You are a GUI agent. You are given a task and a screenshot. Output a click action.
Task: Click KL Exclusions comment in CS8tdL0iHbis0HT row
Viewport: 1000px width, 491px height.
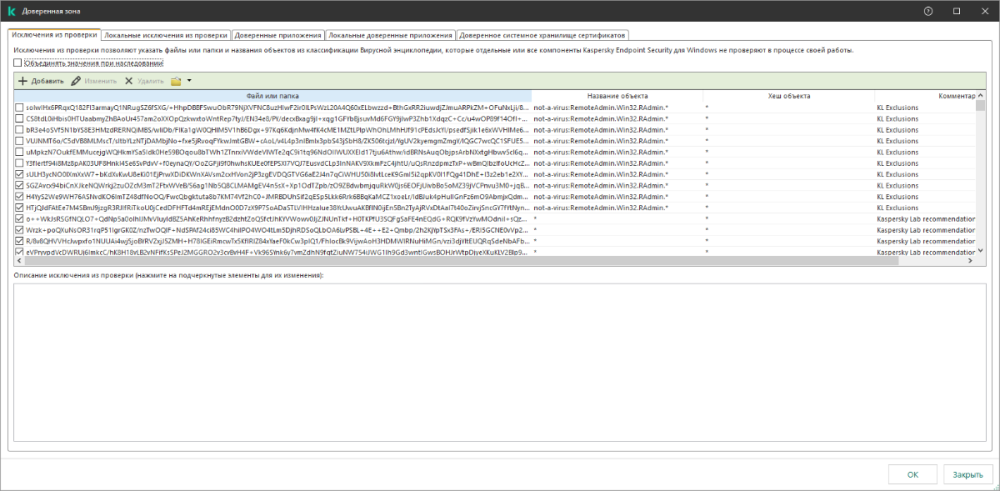point(897,119)
